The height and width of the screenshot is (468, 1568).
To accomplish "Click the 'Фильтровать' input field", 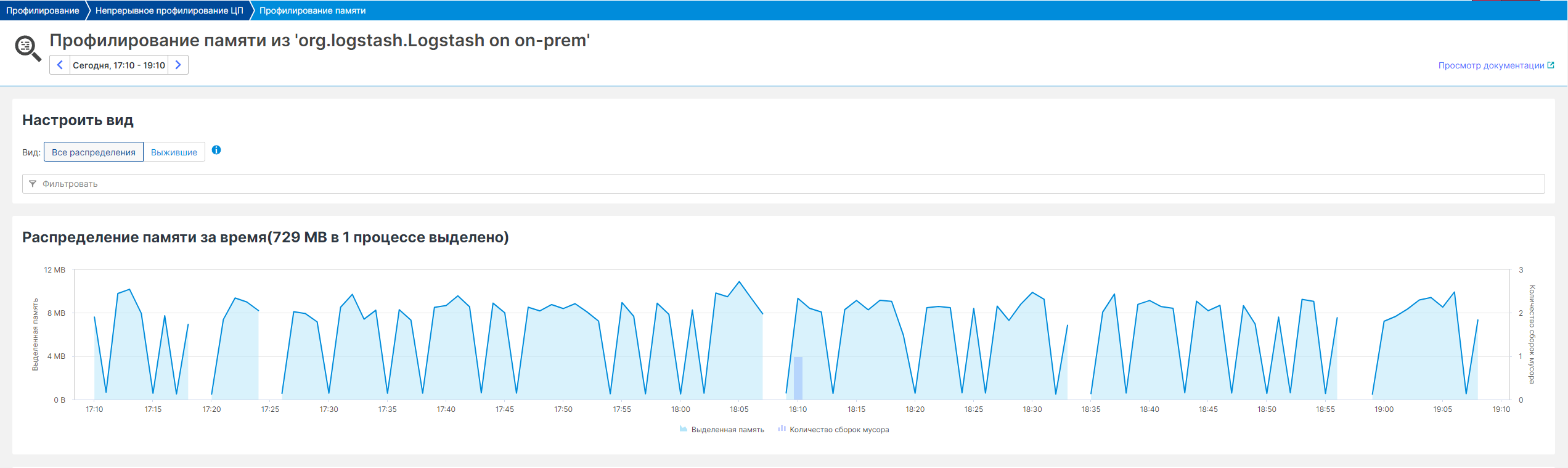I will pyautogui.click(x=783, y=184).
